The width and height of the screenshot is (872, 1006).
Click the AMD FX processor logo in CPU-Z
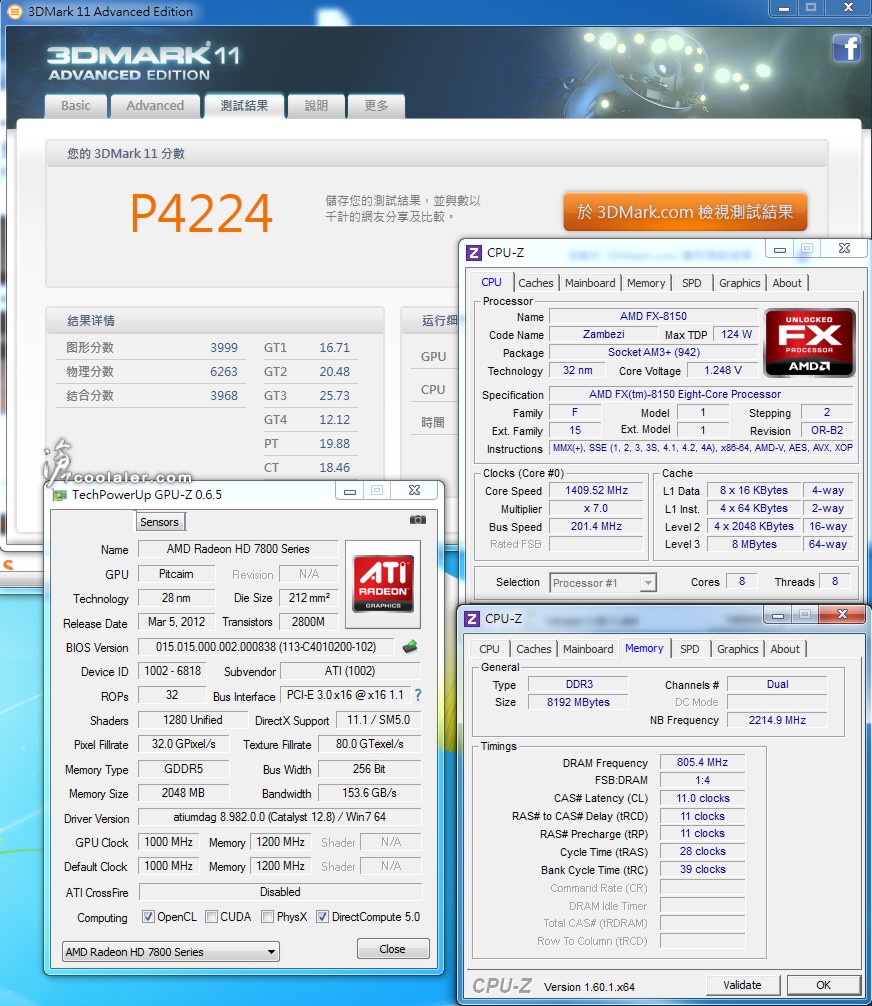(809, 342)
